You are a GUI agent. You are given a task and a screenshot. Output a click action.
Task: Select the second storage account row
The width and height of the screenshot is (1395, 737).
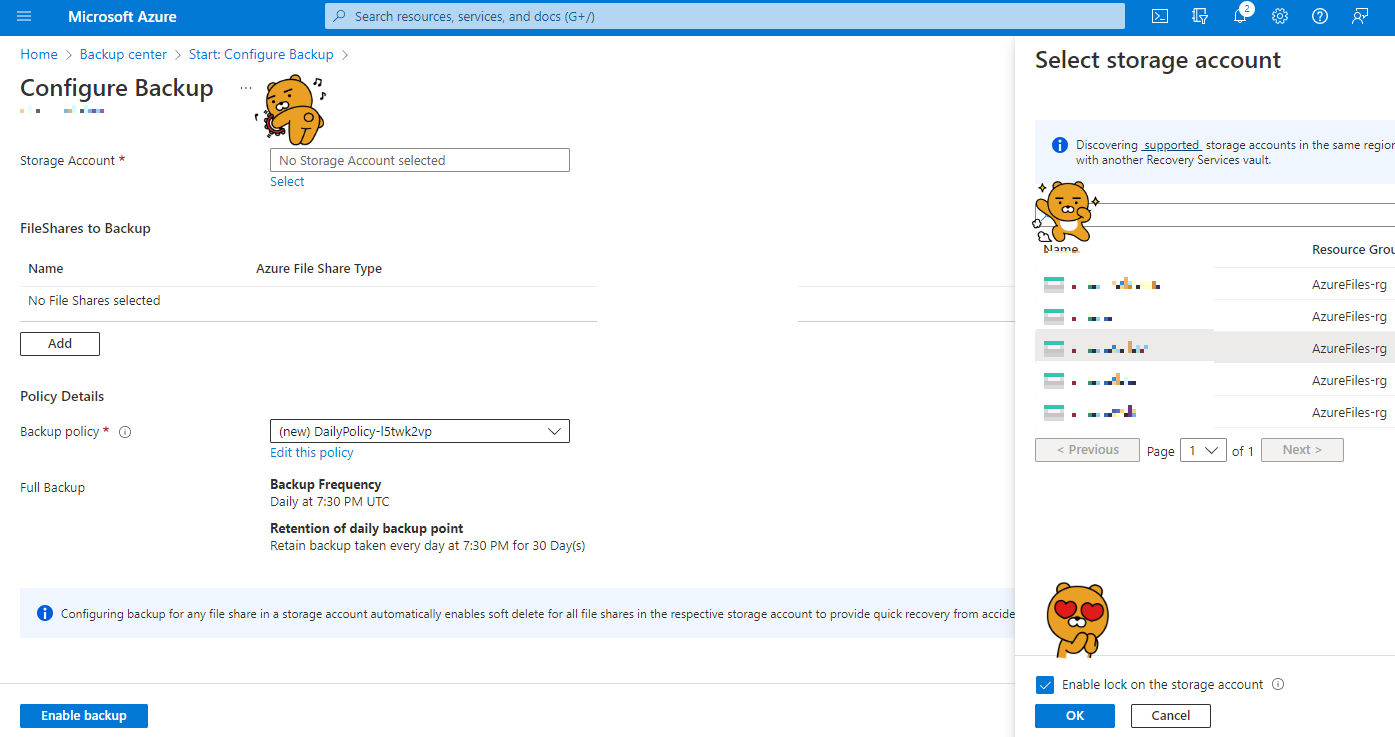(1215, 316)
